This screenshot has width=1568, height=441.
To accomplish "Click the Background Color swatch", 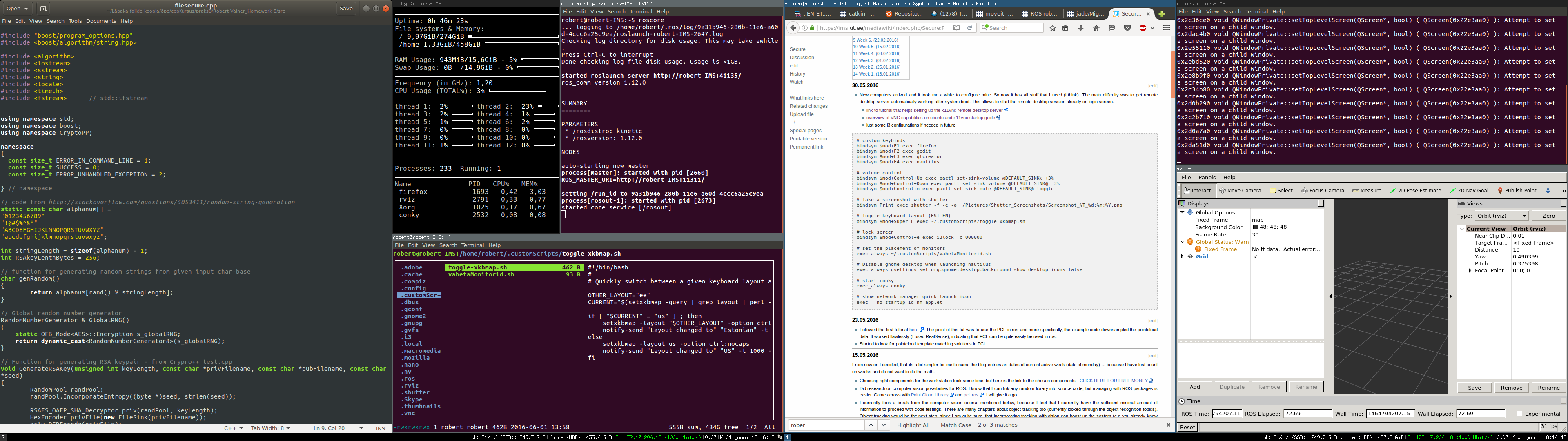I will (1255, 227).
